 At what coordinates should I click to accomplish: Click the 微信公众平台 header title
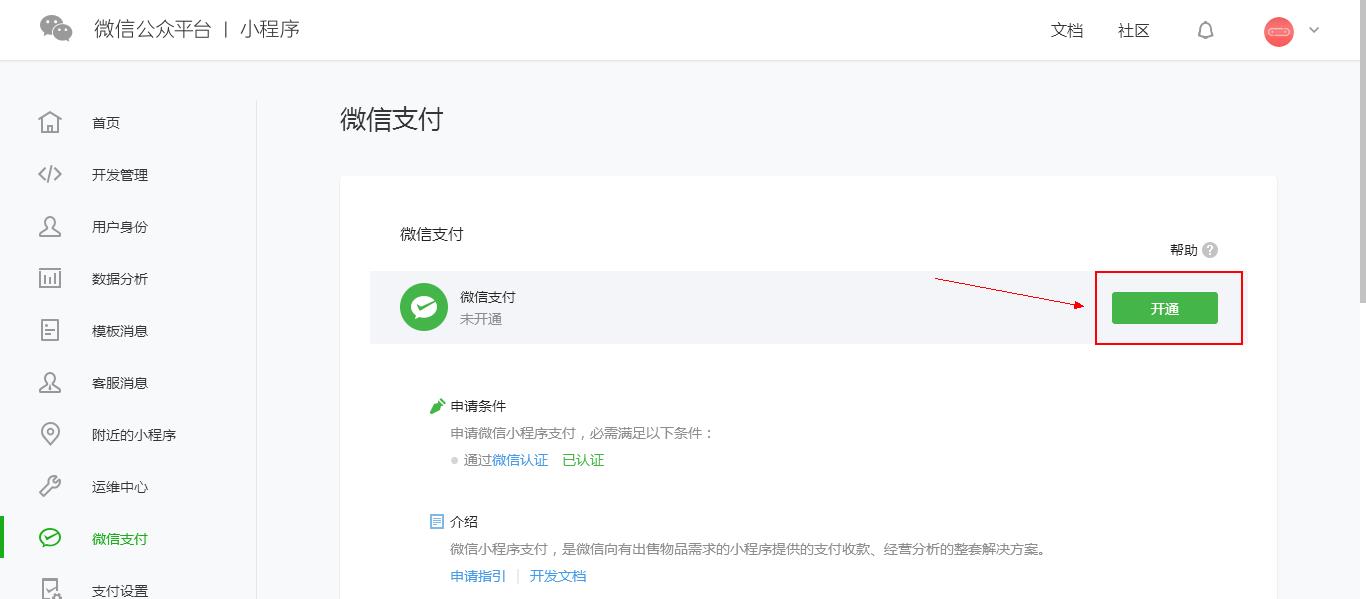[153, 29]
